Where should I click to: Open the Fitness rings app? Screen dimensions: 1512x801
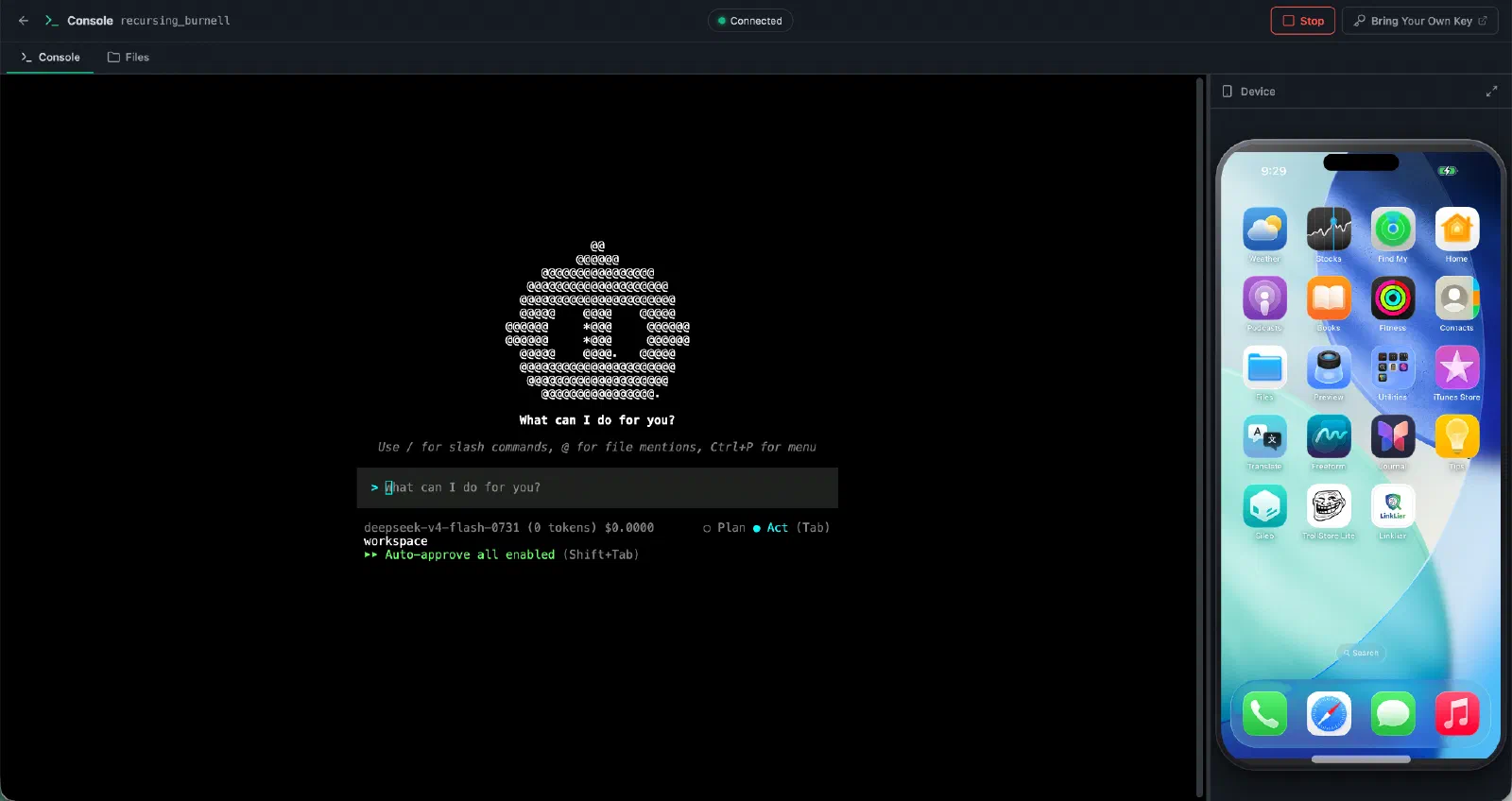tap(1393, 298)
